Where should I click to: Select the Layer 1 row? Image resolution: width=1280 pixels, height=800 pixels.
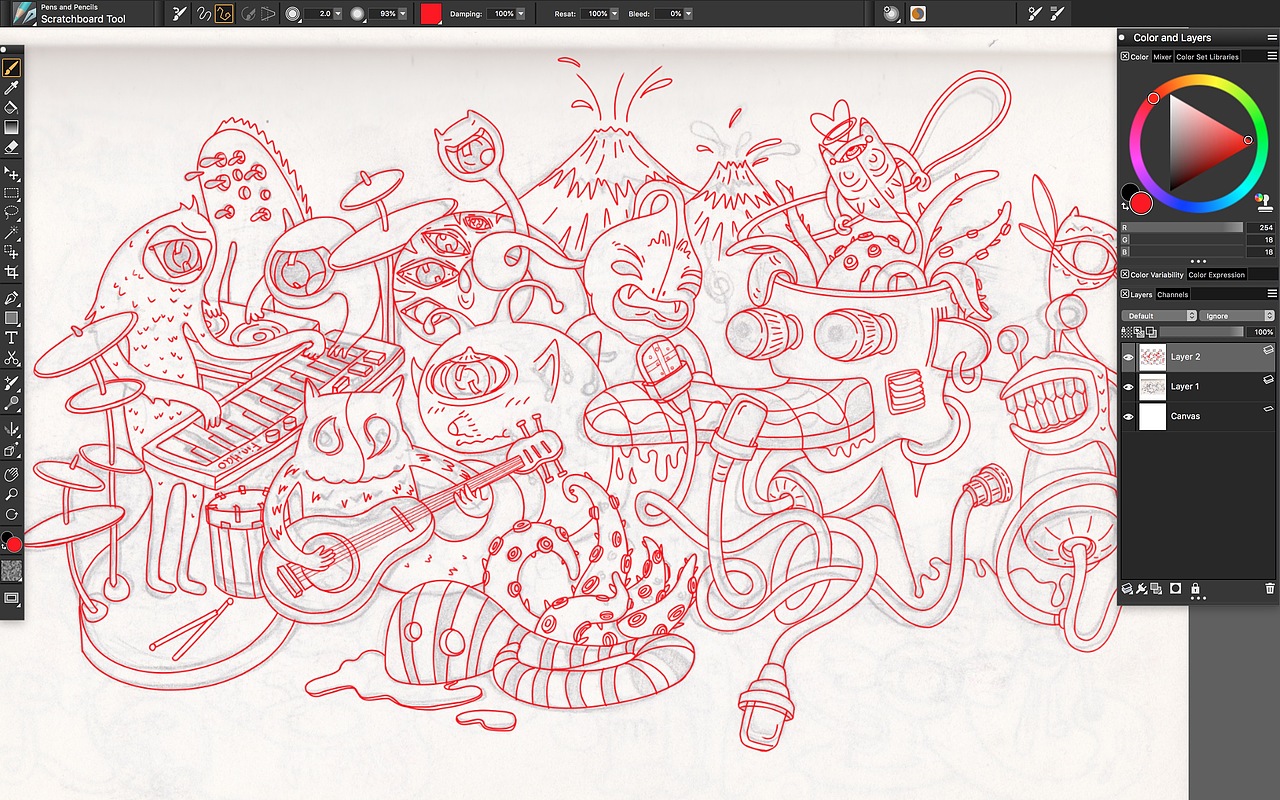point(1198,387)
